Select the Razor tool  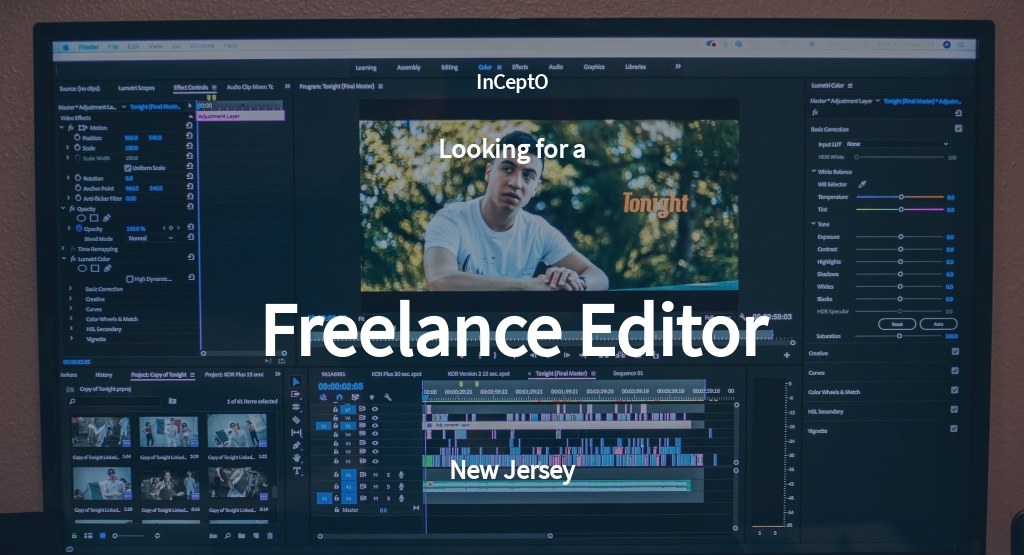(297, 420)
